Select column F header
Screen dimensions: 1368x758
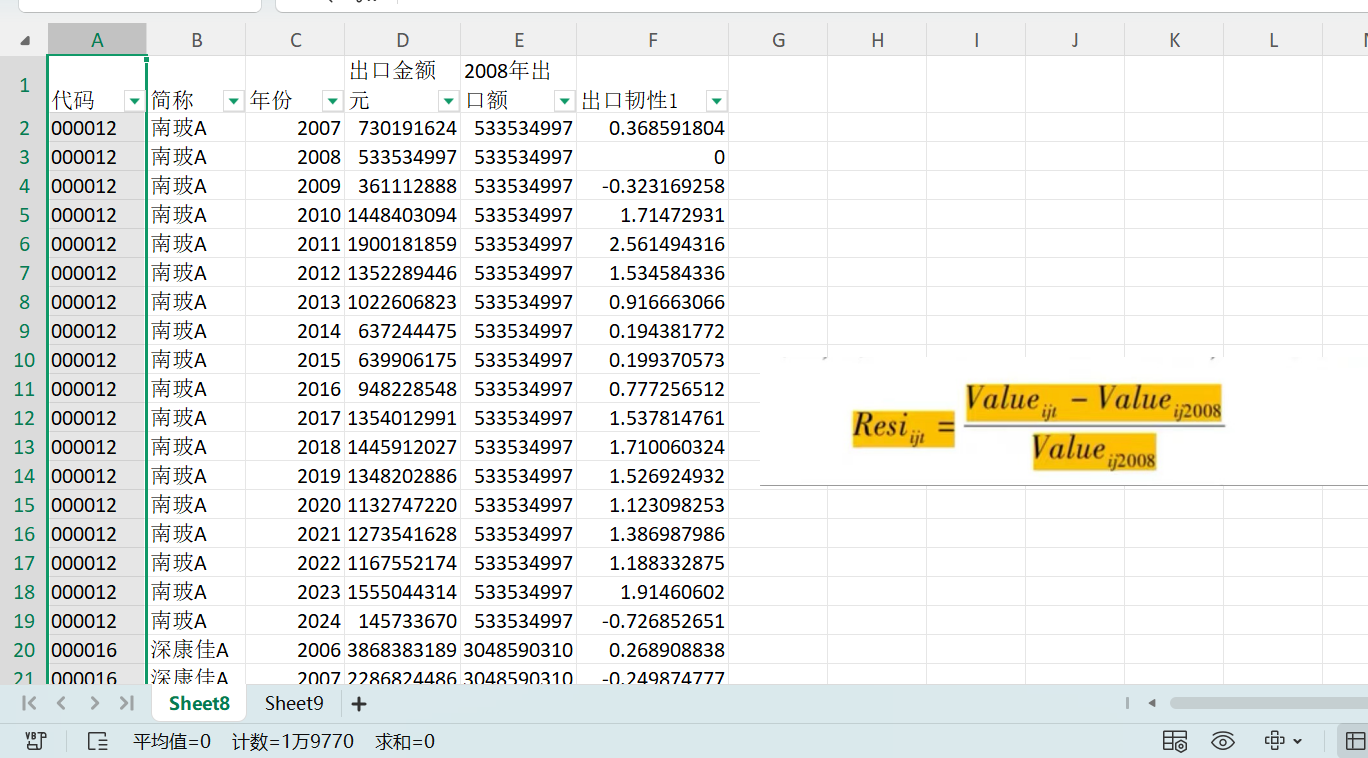click(x=652, y=40)
